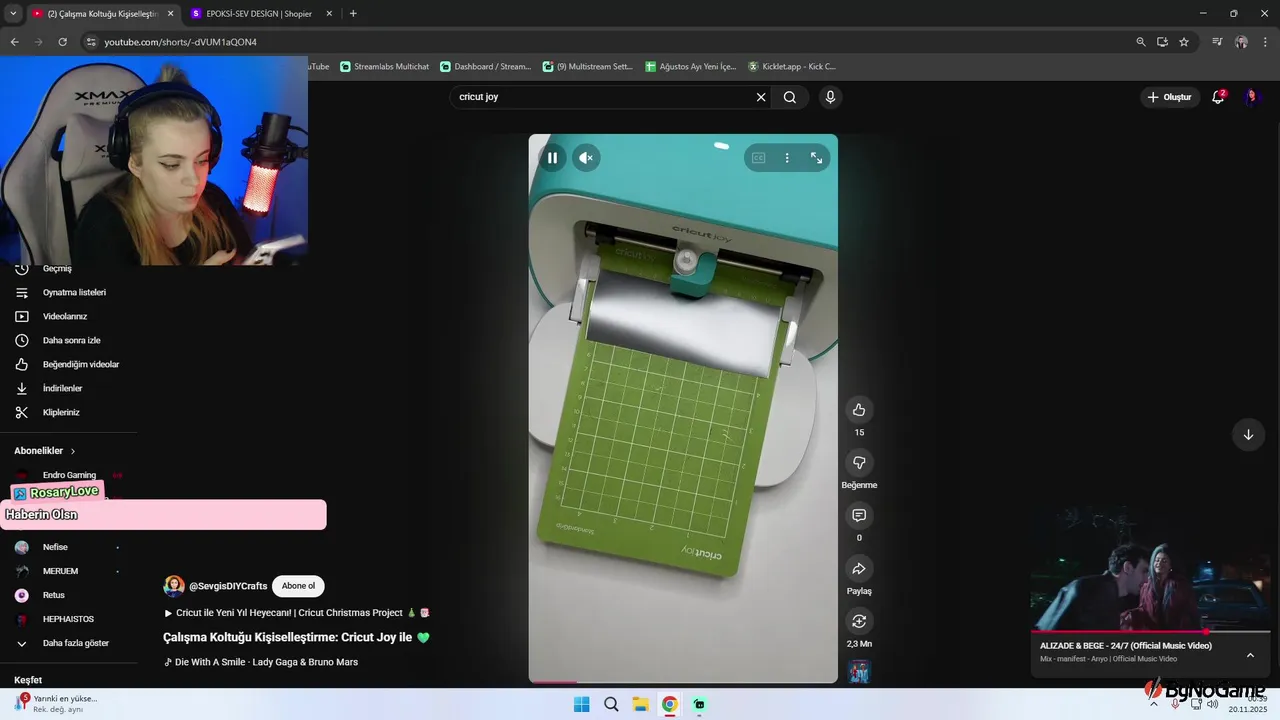Image resolution: width=1280 pixels, height=720 pixels.
Task: Open HEPHAISTOS subscription channel
Action: pyautogui.click(x=70, y=619)
